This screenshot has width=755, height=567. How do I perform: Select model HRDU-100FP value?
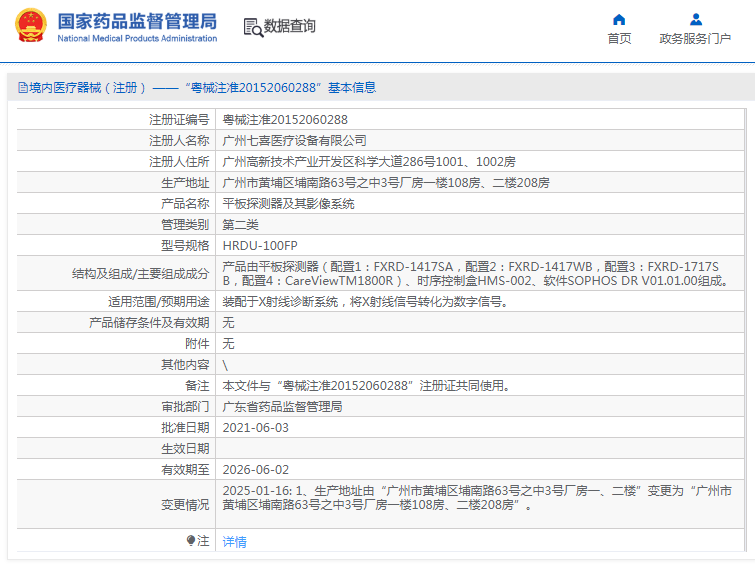point(260,246)
